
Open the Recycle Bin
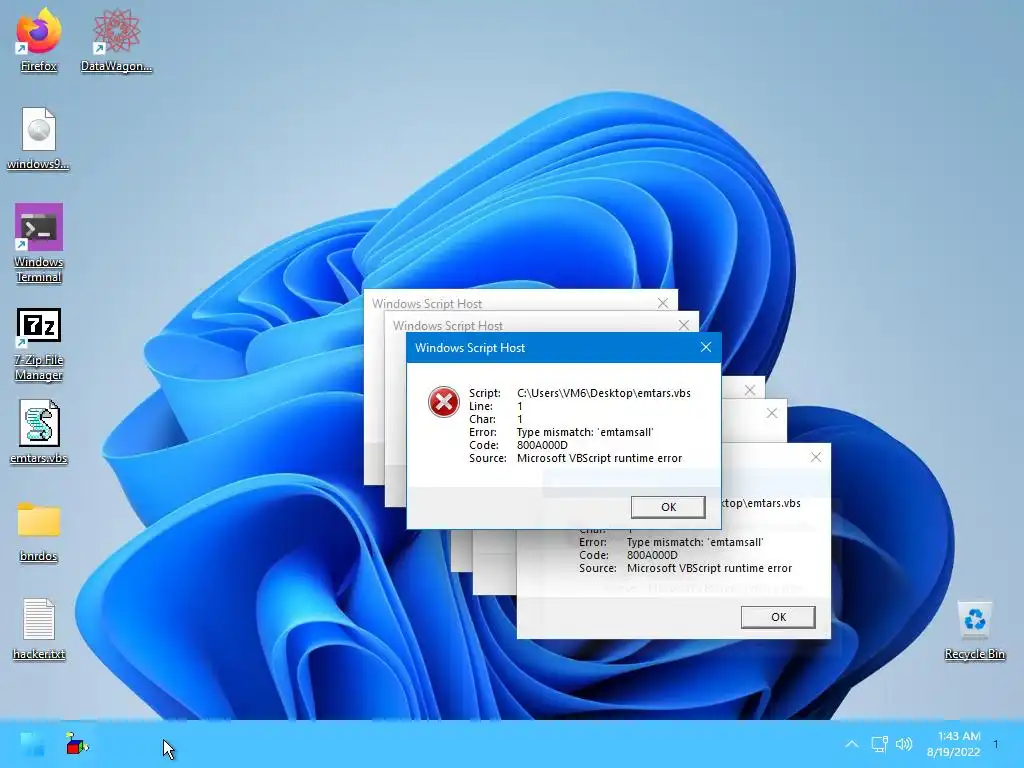tap(974, 630)
